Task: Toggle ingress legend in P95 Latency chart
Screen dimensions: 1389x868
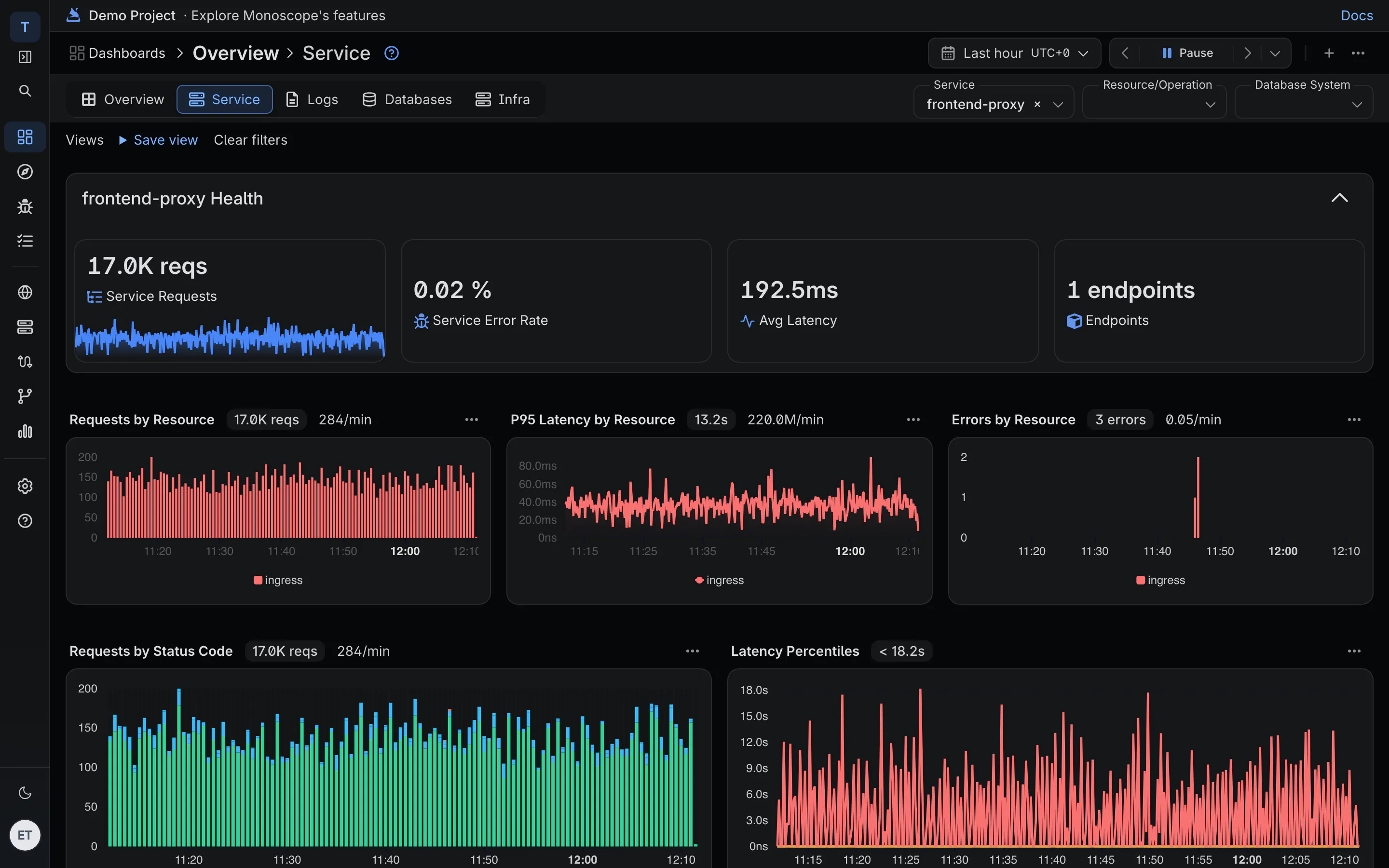Action: 719,580
